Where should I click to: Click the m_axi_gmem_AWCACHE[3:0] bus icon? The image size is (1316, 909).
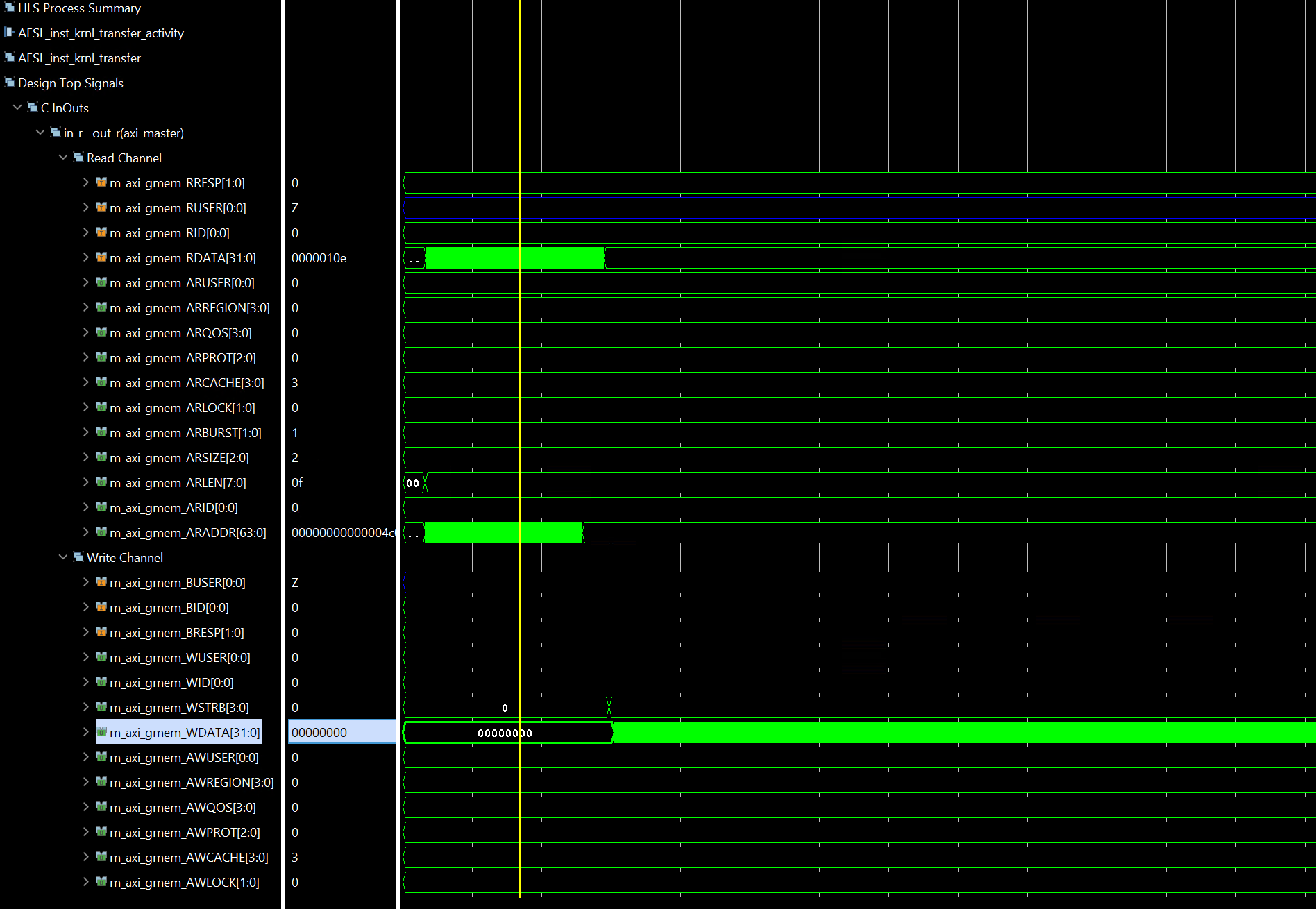pyautogui.click(x=101, y=857)
